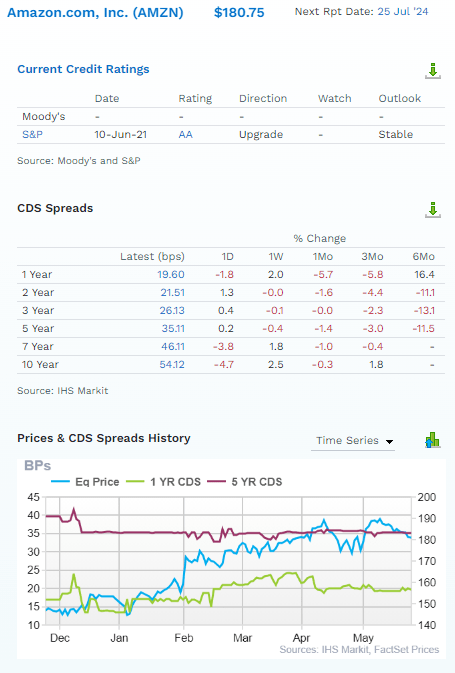
Task: Select the 10-Jun-21 rating date
Action: click(121, 134)
